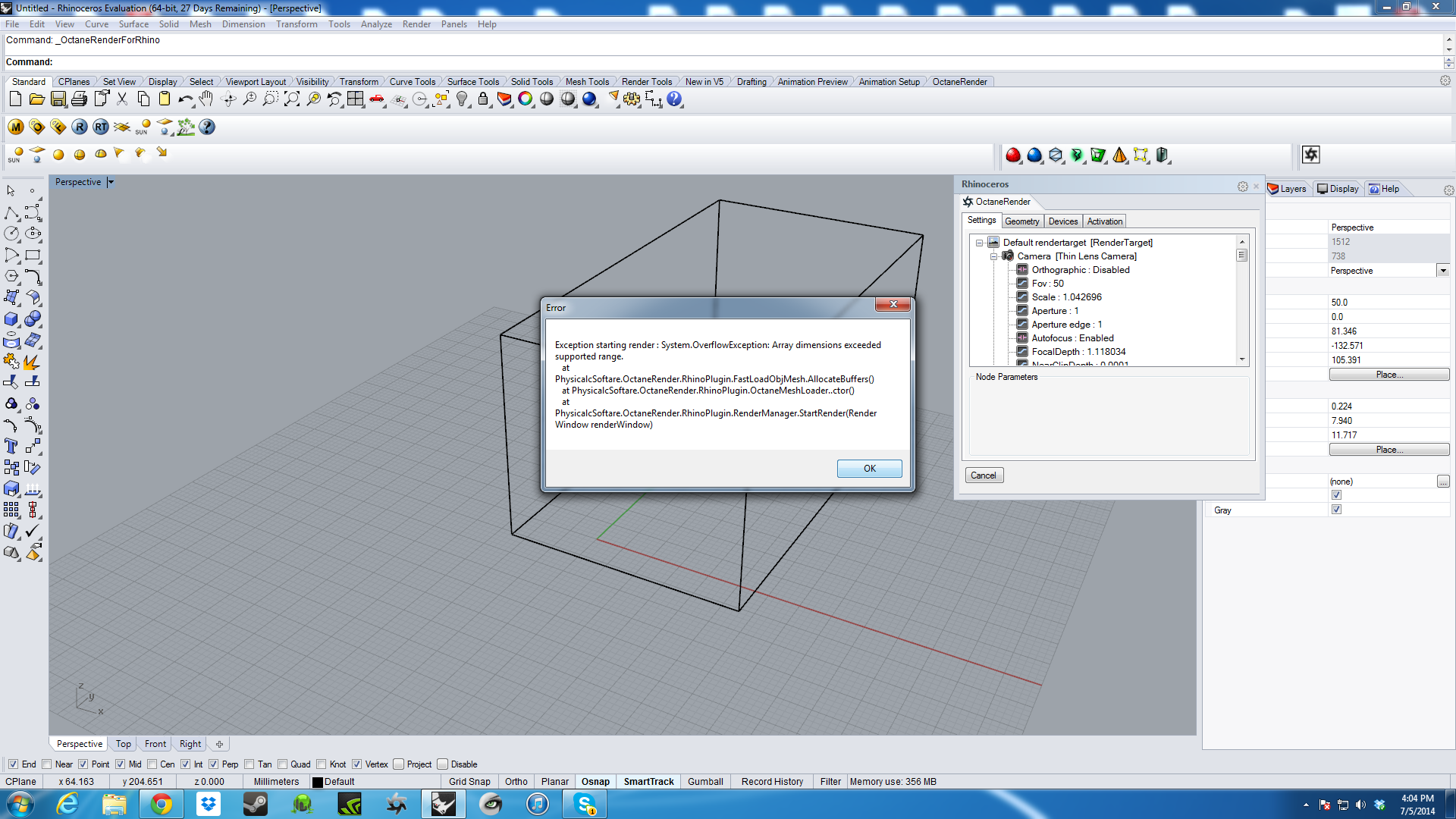This screenshot has width=1456, height=819.
Task: Open the Four Viewports layout icon
Action: [355, 99]
